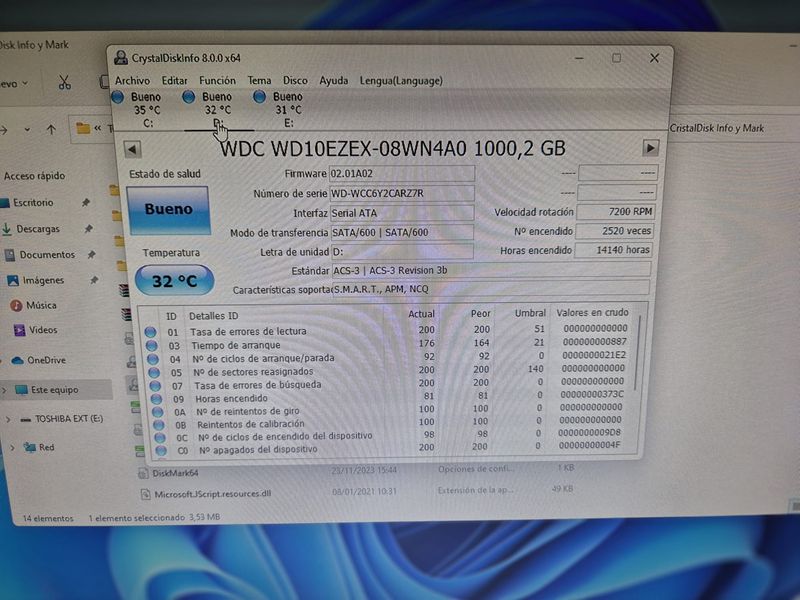Unpin Escritorio using its pin icon
The height and width of the screenshot is (600, 800).
pyautogui.click(x=86, y=203)
